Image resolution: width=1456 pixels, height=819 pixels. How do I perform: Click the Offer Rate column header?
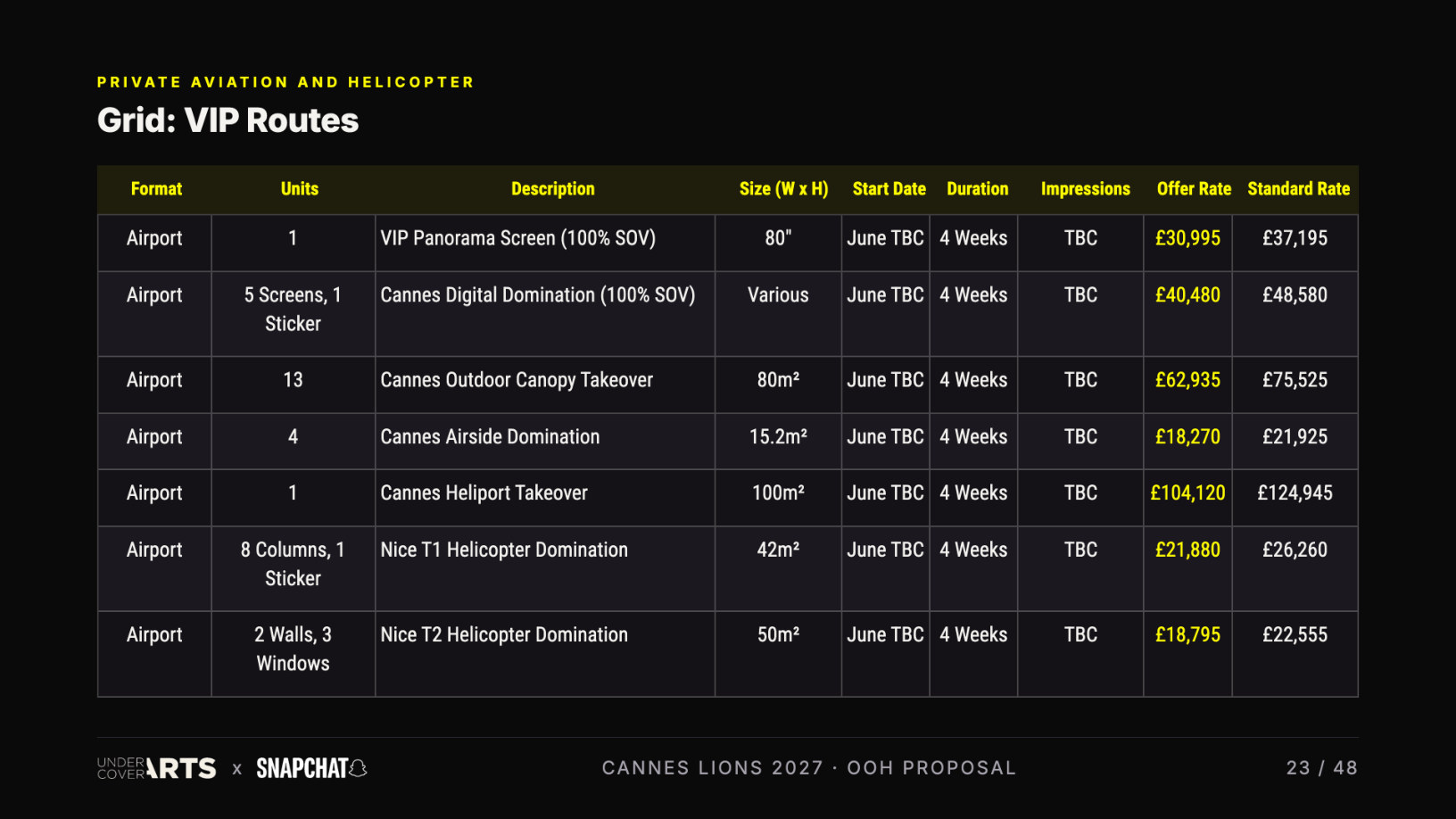tap(1194, 189)
